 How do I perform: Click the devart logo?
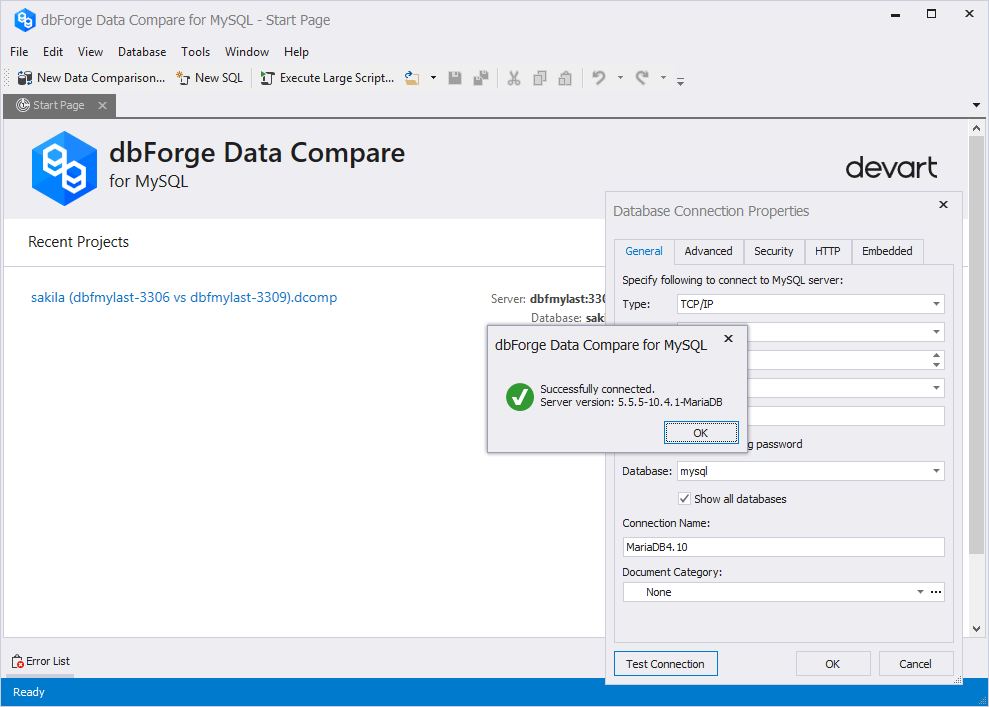tap(891, 168)
